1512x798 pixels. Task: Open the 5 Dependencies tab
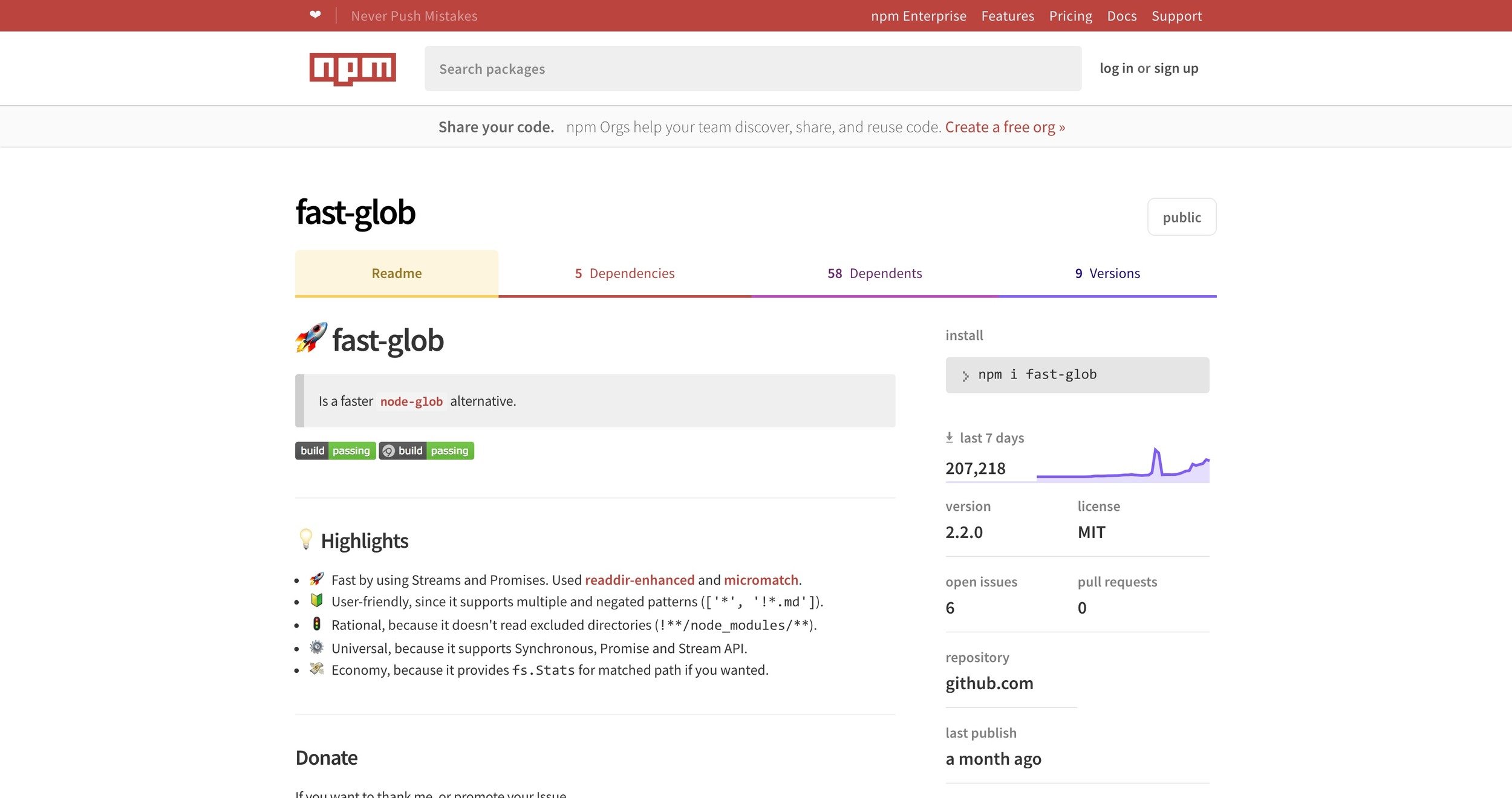click(624, 273)
